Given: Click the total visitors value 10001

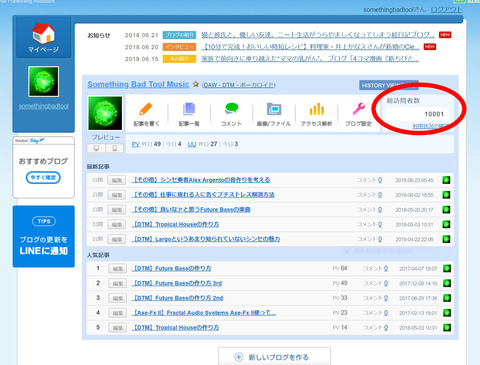Looking at the screenshot, I should point(434,114).
